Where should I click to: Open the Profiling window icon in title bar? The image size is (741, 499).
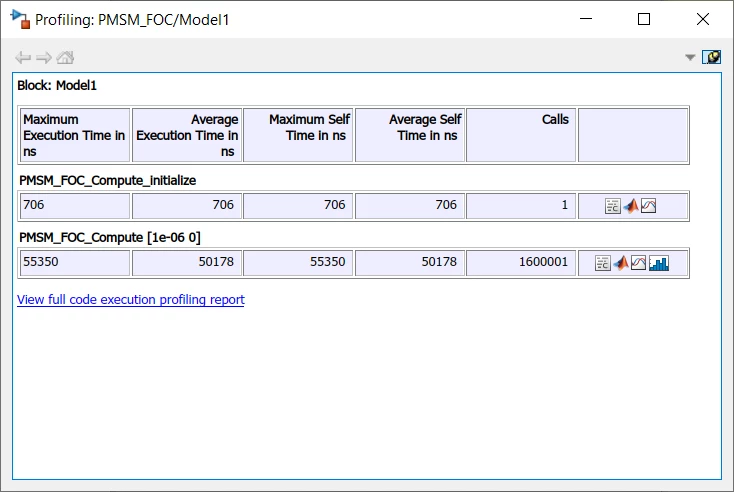click(x=20, y=19)
